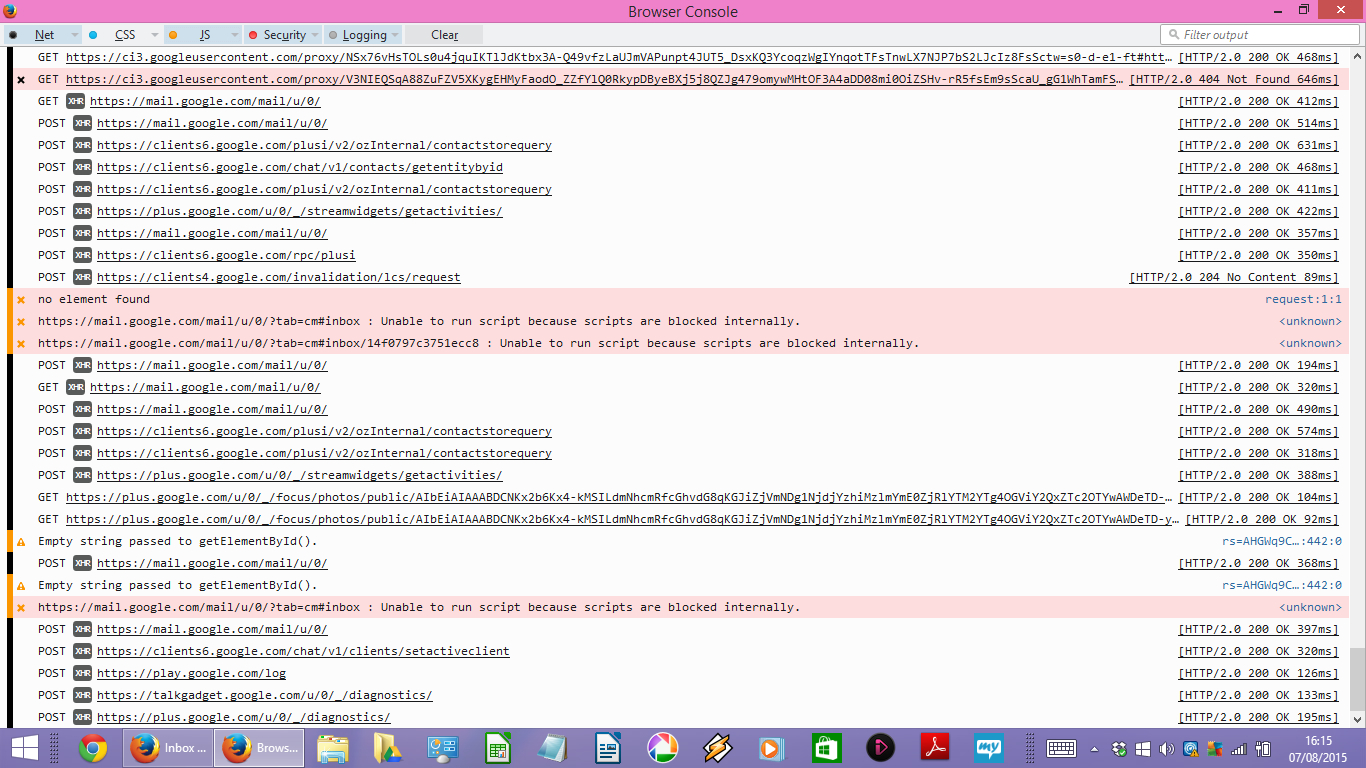Open the Net filter dropdown arrow

tap(76, 35)
